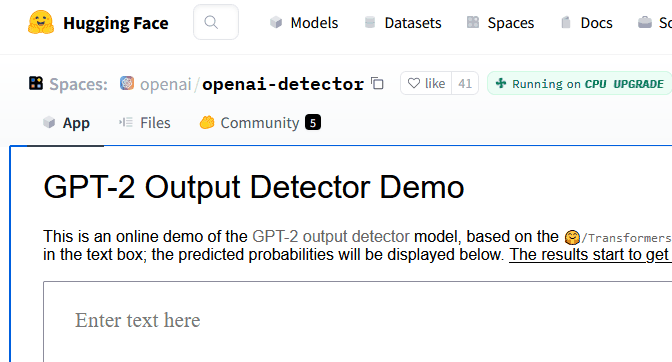Click the Hugging Face emoji logo
This screenshot has height=362, width=672.
pos(41,22)
